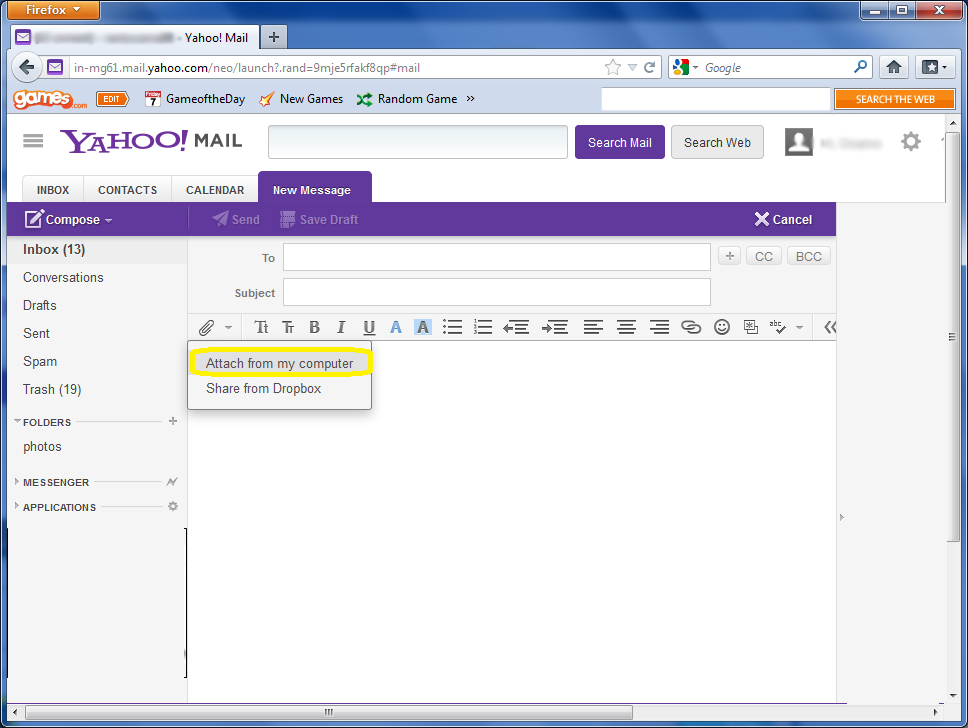Image resolution: width=968 pixels, height=728 pixels.
Task: Insert a hyperlink
Action: point(691,327)
